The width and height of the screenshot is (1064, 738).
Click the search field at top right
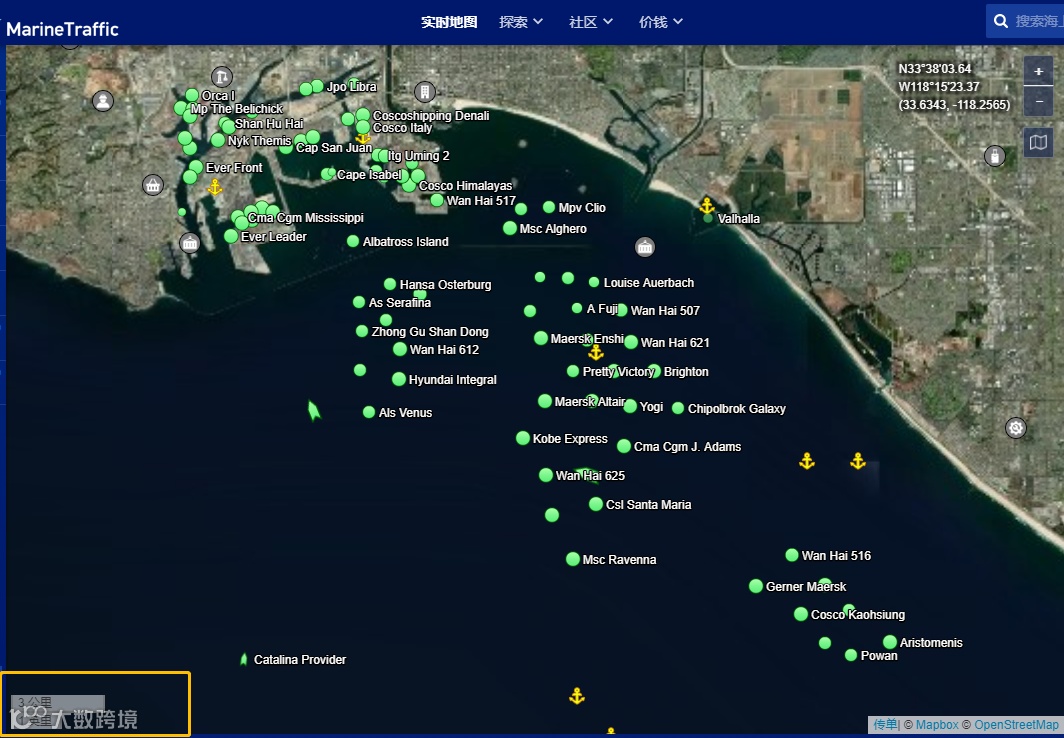click(x=1025, y=21)
